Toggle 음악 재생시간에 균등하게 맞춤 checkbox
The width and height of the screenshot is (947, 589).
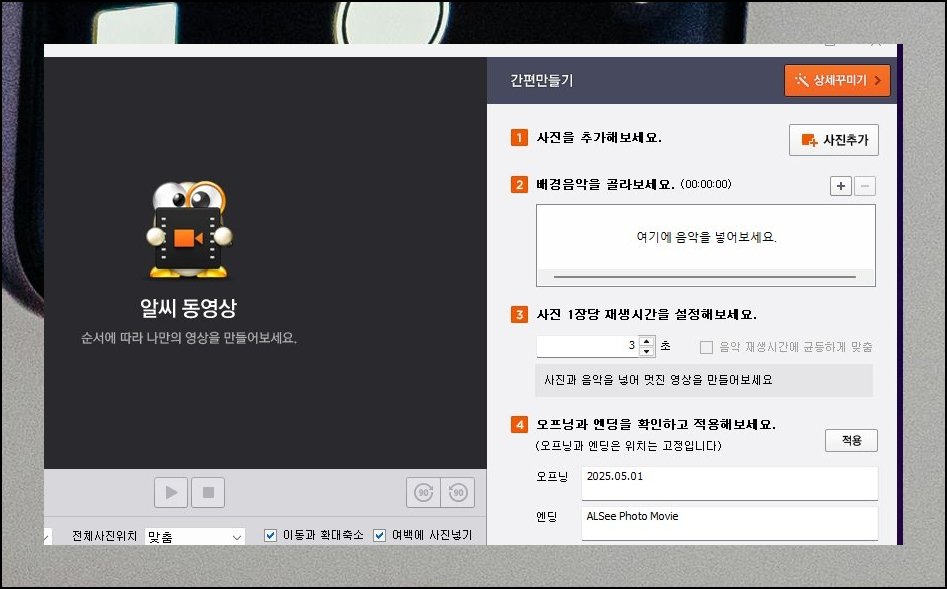[x=706, y=347]
